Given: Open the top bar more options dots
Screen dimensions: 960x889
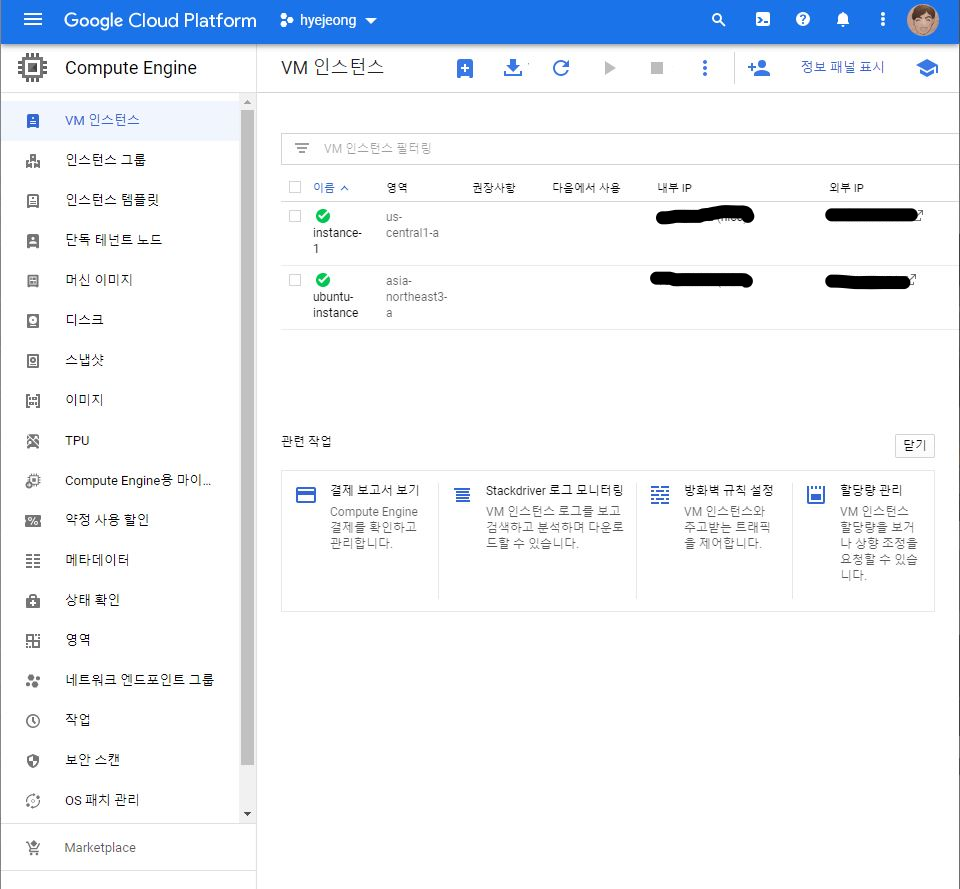Looking at the screenshot, I should click(x=882, y=20).
